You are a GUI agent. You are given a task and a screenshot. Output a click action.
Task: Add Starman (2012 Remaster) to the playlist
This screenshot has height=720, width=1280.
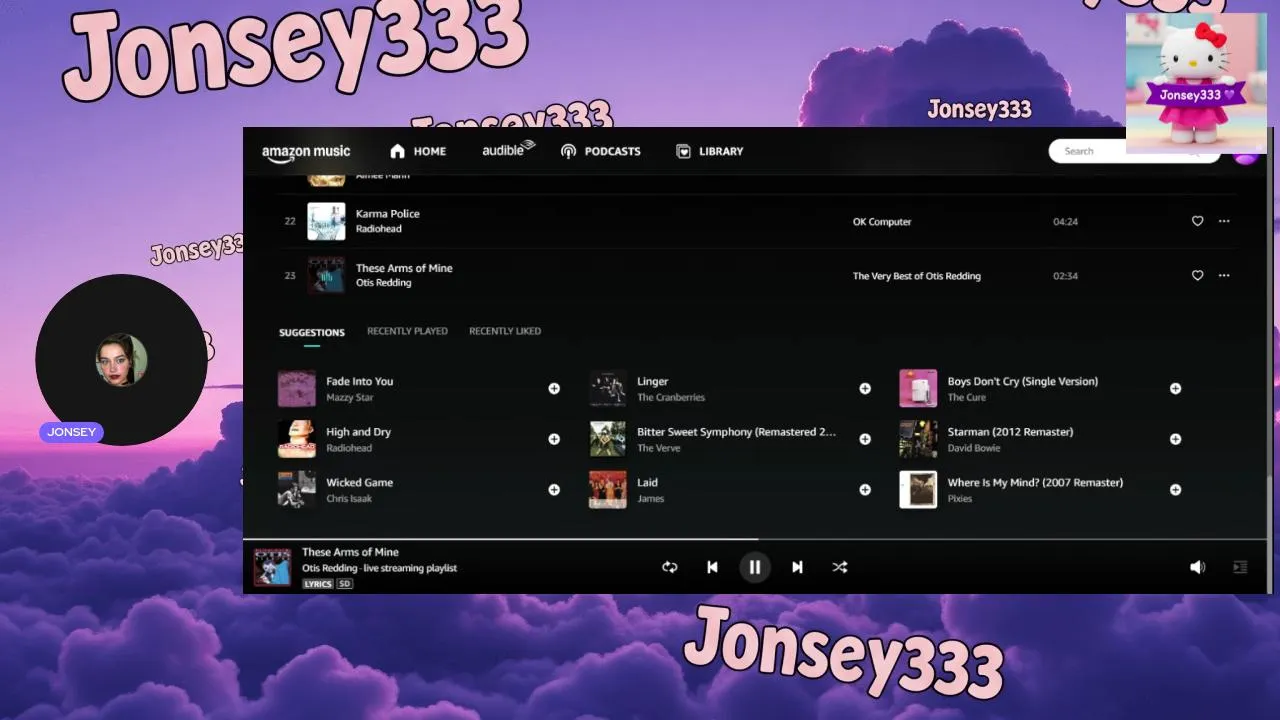1176,439
